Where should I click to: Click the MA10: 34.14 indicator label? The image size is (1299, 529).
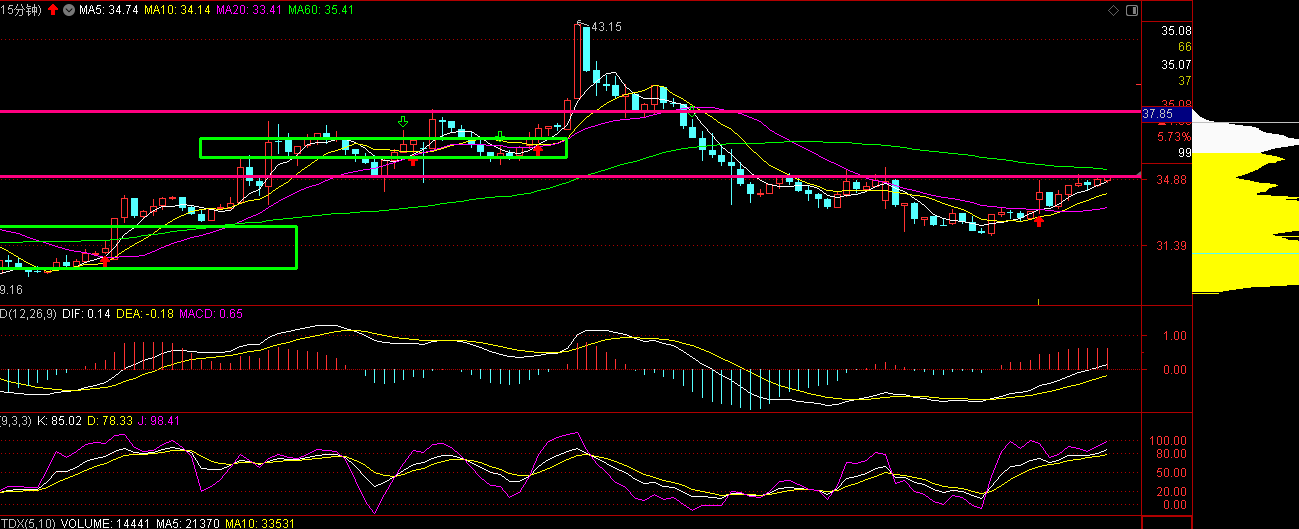pyautogui.click(x=177, y=10)
